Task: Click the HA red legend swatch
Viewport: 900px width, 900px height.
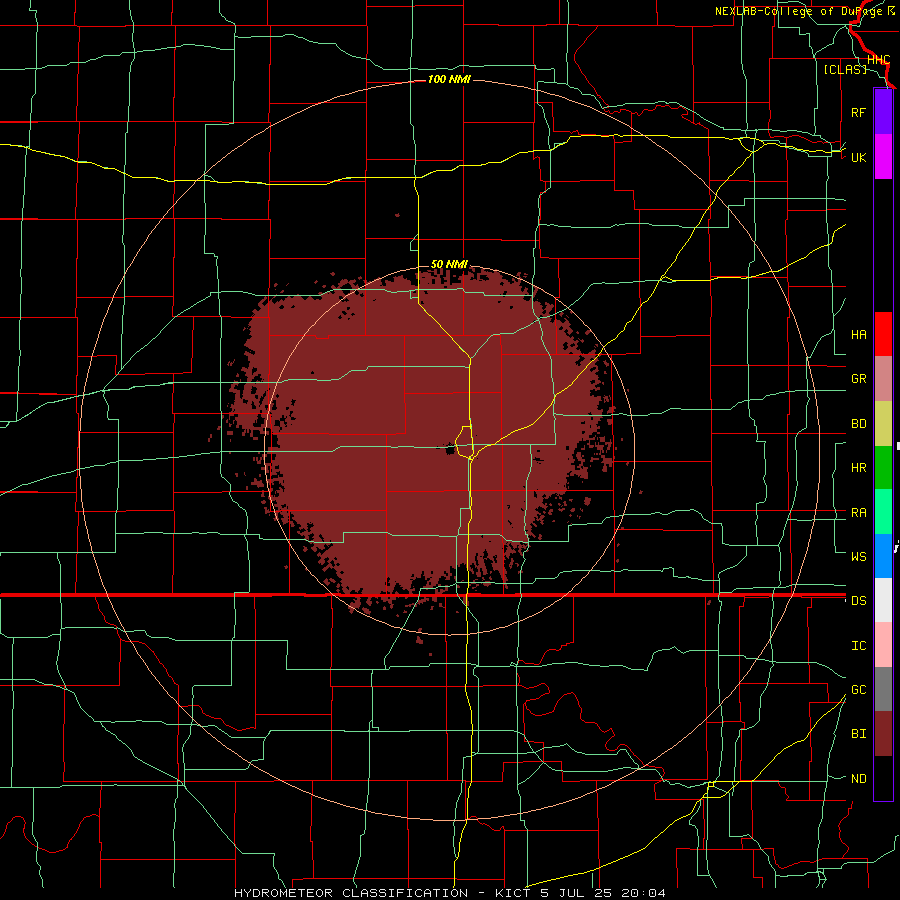Action: (x=883, y=334)
